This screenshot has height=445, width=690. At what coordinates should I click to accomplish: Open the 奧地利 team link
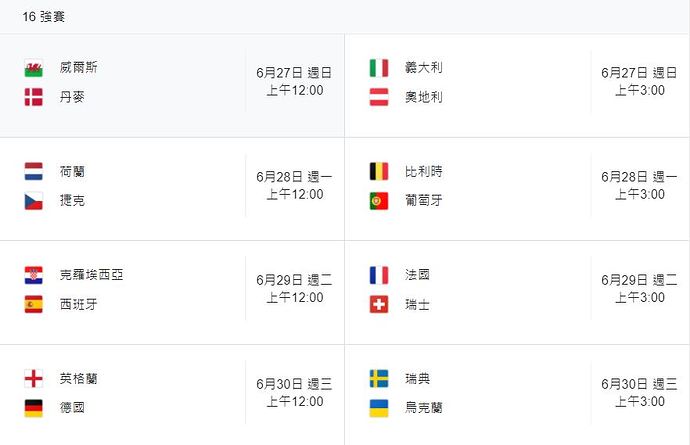point(424,97)
